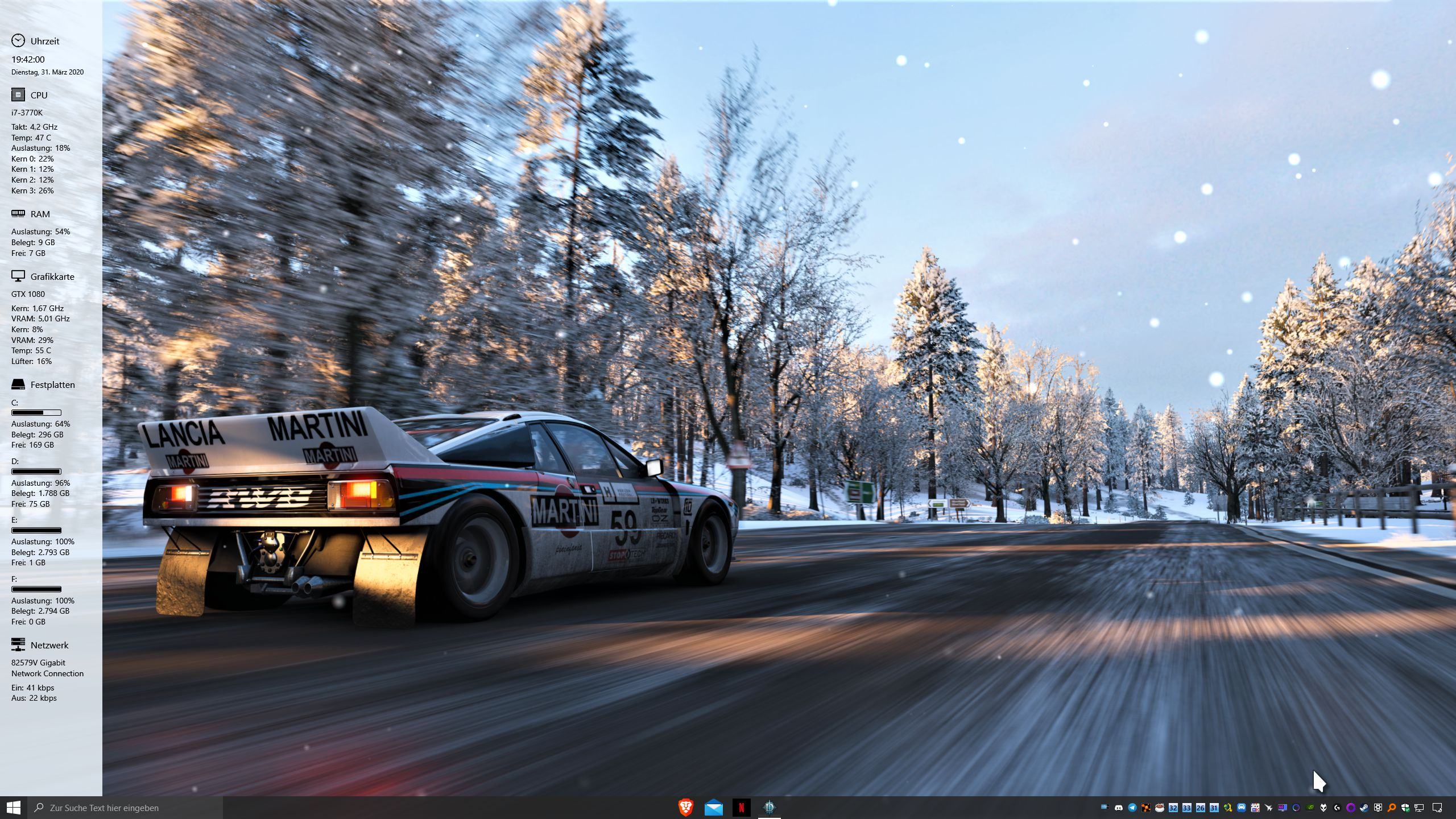Open the white fox mask tray icon
The image size is (1456, 819).
coord(1323,808)
